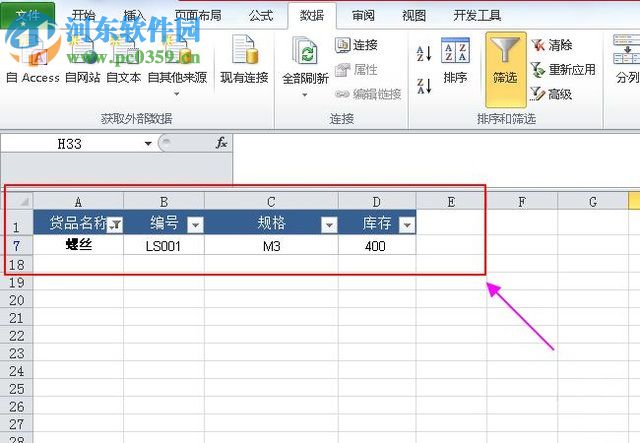This screenshot has height=443, width=640.
Task: Open the 审阅 ribbon tab
Action: point(363,16)
